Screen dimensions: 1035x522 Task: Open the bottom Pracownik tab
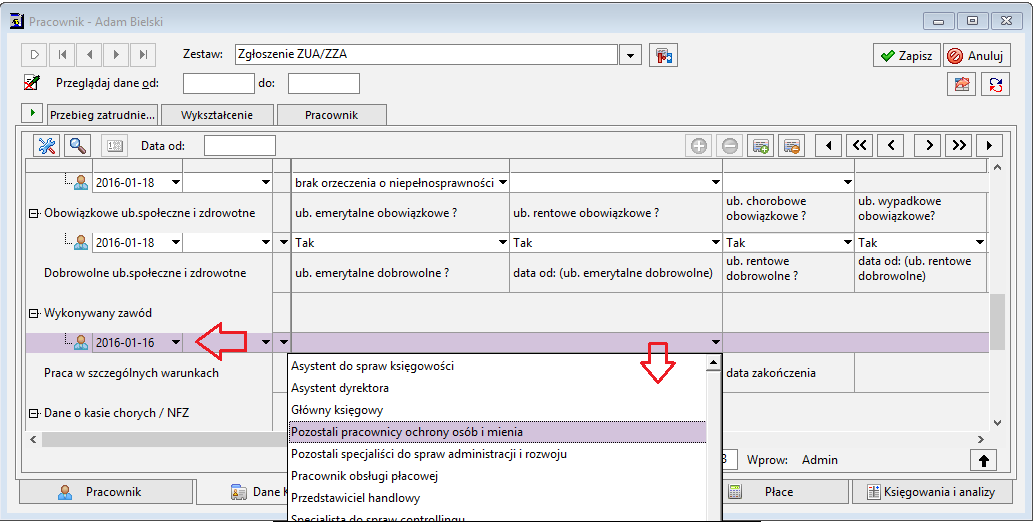click(106, 492)
